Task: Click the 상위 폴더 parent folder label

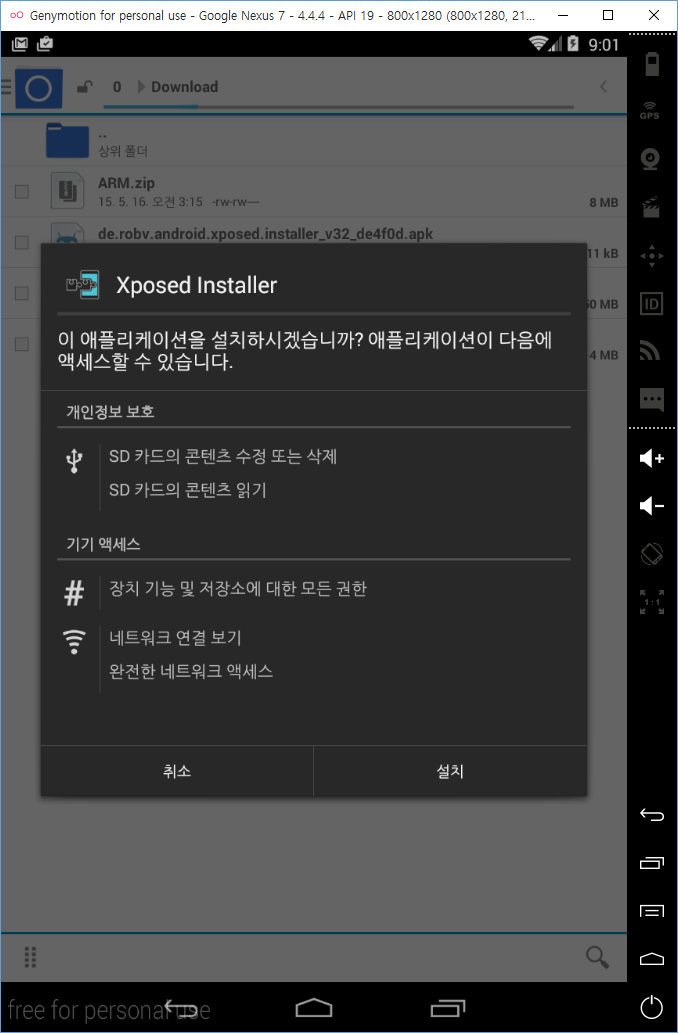Action: point(123,152)
